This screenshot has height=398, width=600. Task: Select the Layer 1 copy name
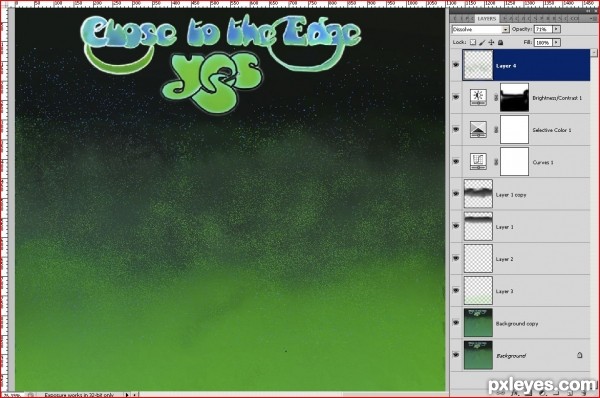tap(511, 195)
